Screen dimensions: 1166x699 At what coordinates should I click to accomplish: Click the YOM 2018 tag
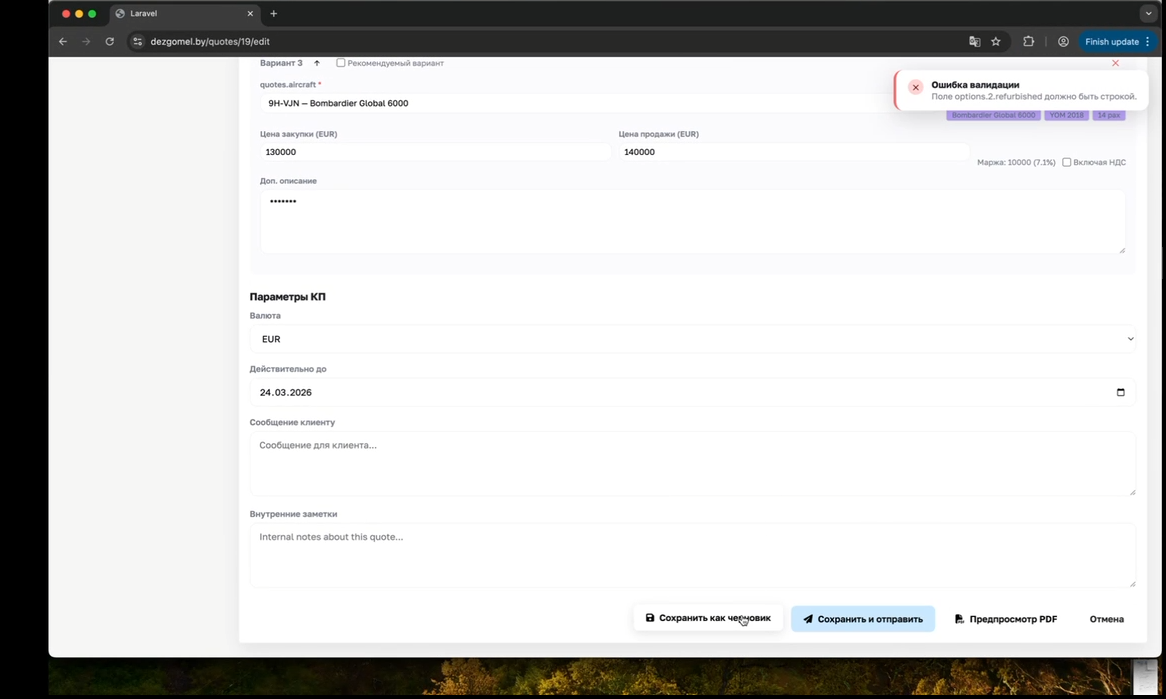click(x=1066, y=115)
